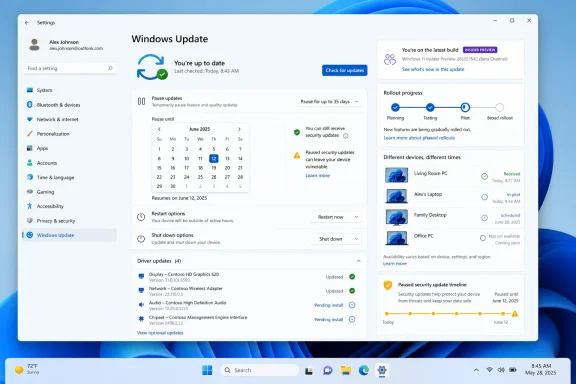This screenshot has height=384, width=576.
Task: Click the info icon next to security updates
Action: point(346,136)
